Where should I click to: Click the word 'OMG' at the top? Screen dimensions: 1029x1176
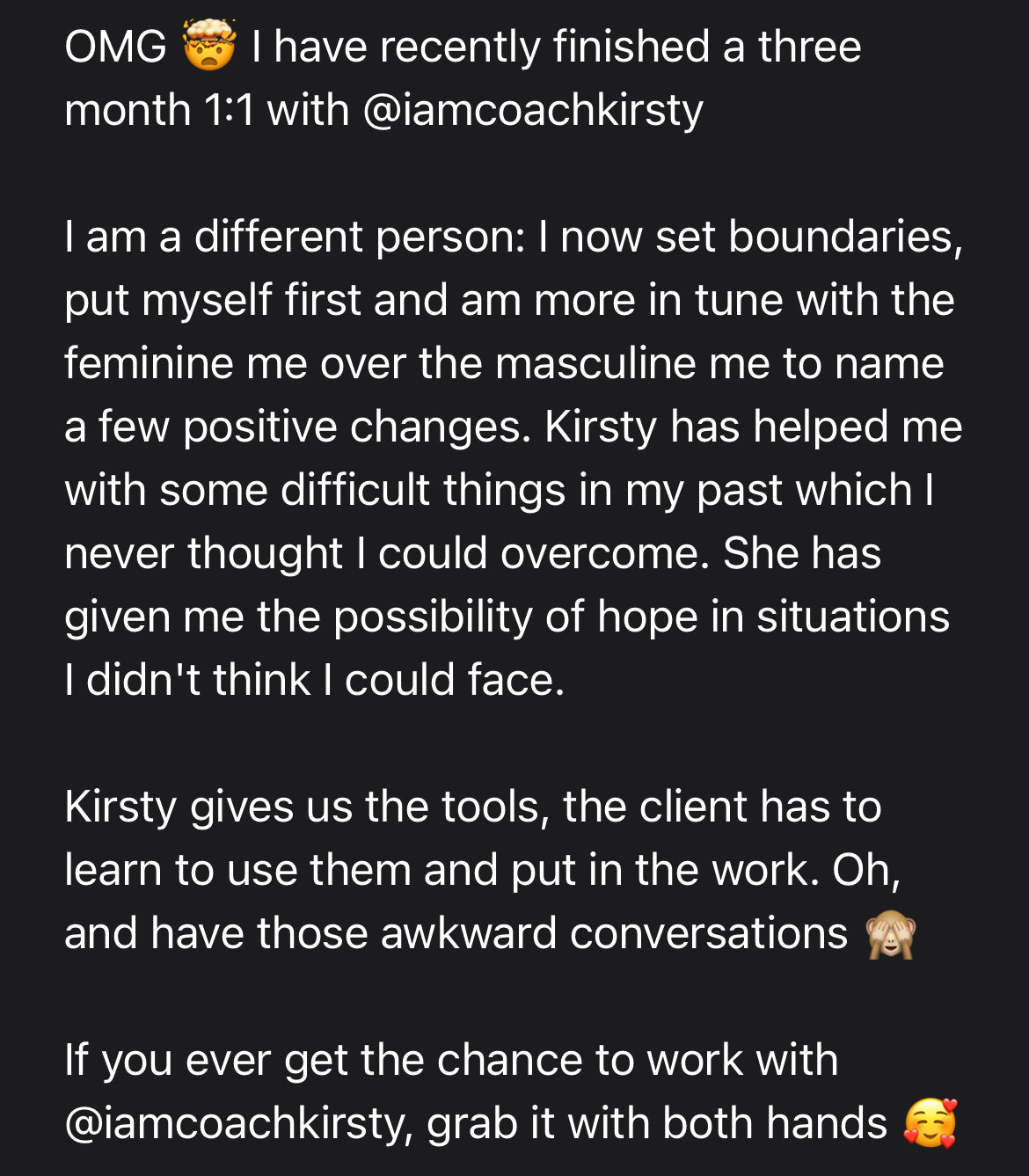point(115,47)
